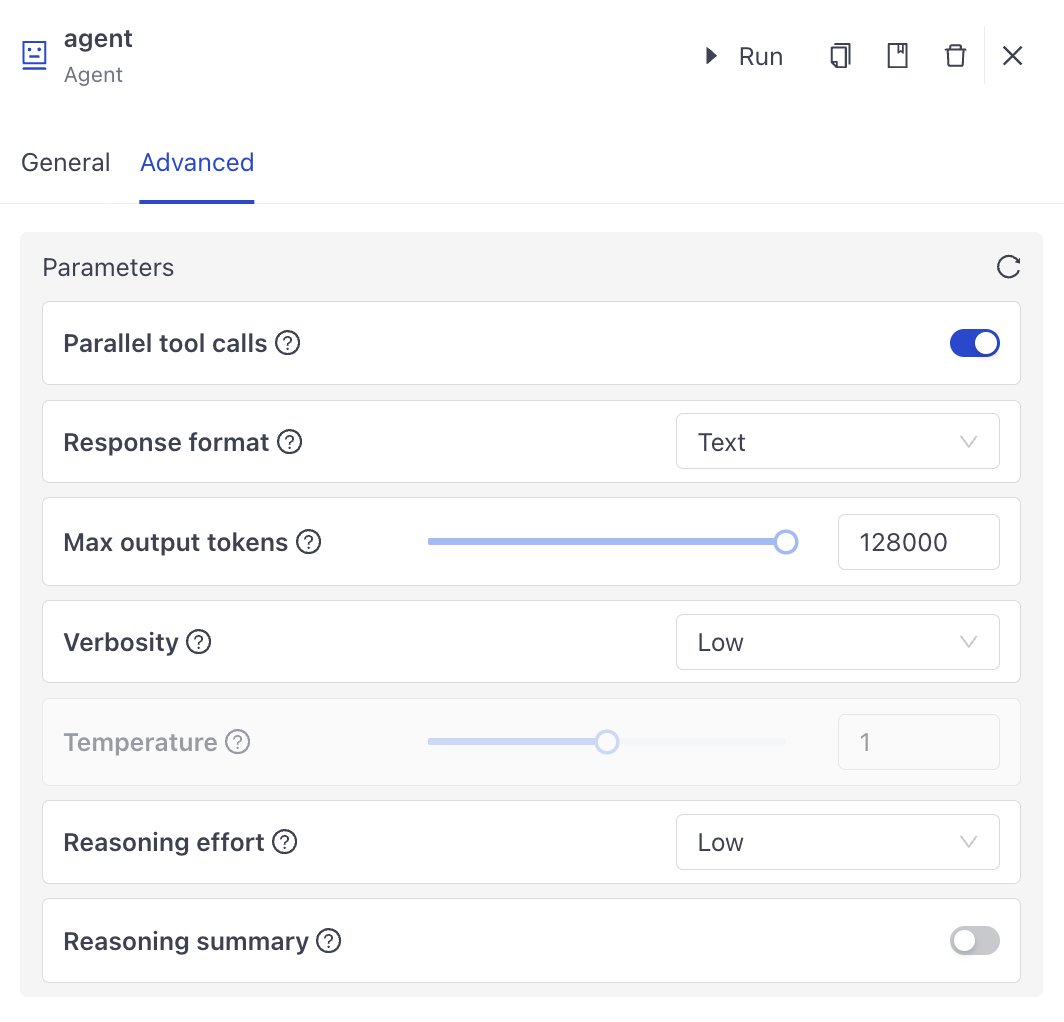This screenshot has width=1064, height=1022.
Task: Select the Advanced tab
Action: coord(197,163)
